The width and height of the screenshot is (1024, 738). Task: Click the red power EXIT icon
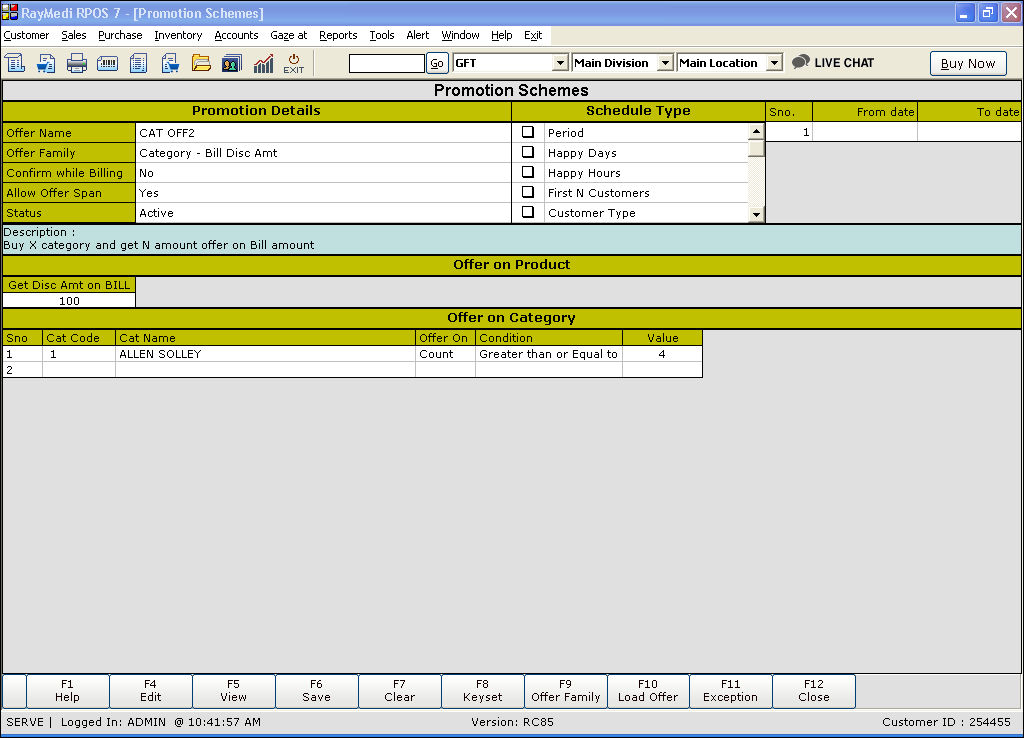tap(293, 63)
